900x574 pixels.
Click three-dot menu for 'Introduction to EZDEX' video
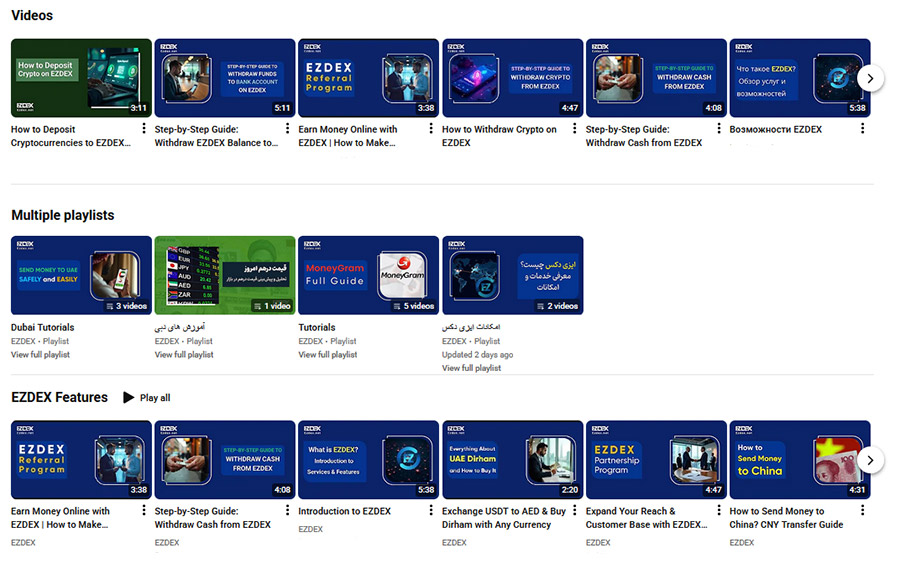tap(431, 512)
